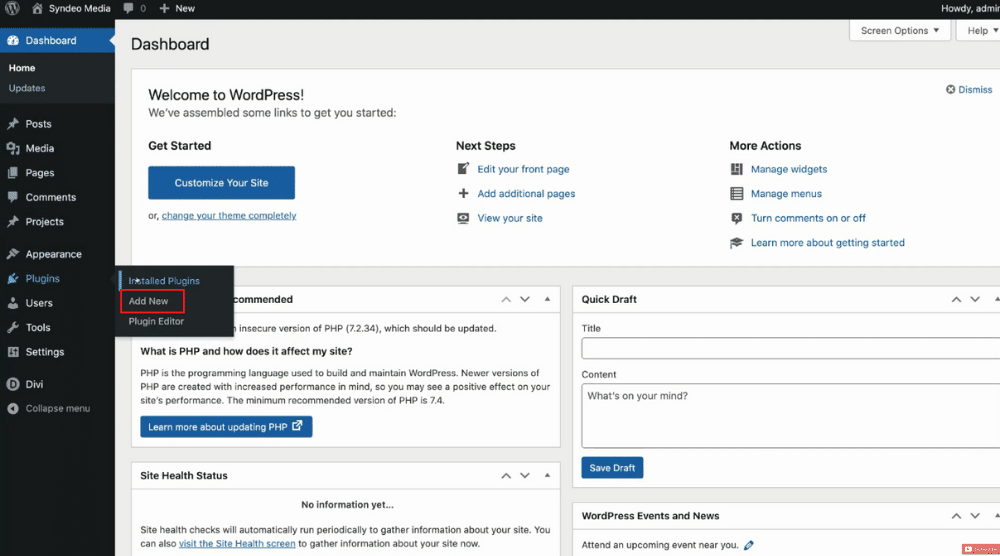Viewport: 1000px width, 556px height.
Task: Open the comments bubble icon in admin bar
Action: point(128,8)
